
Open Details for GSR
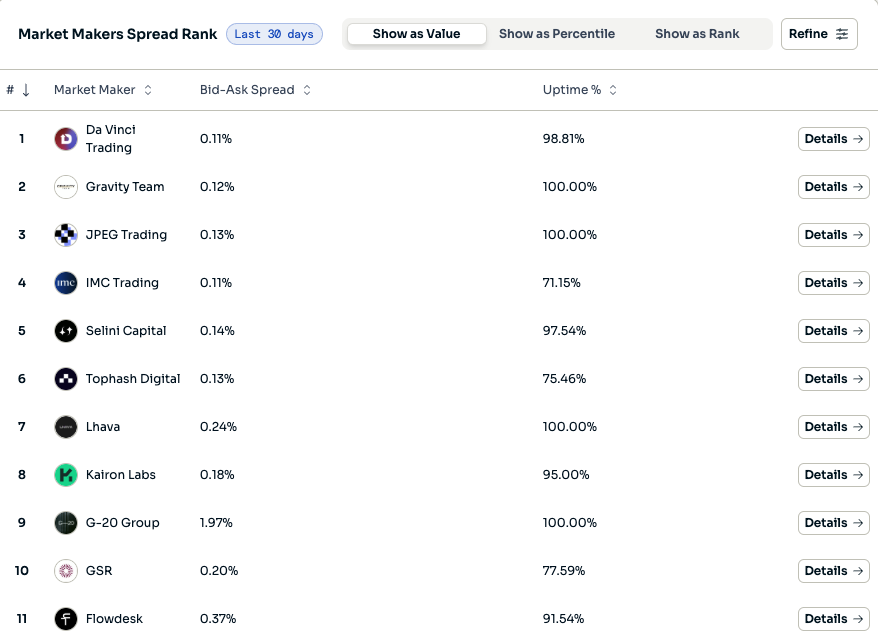834,571
